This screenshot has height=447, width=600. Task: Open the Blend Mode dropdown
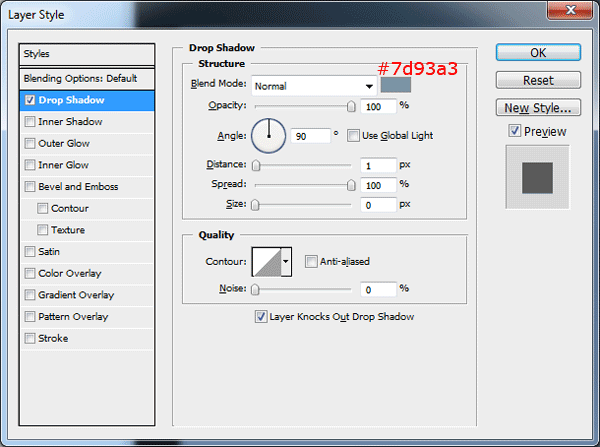pos(312,86)
